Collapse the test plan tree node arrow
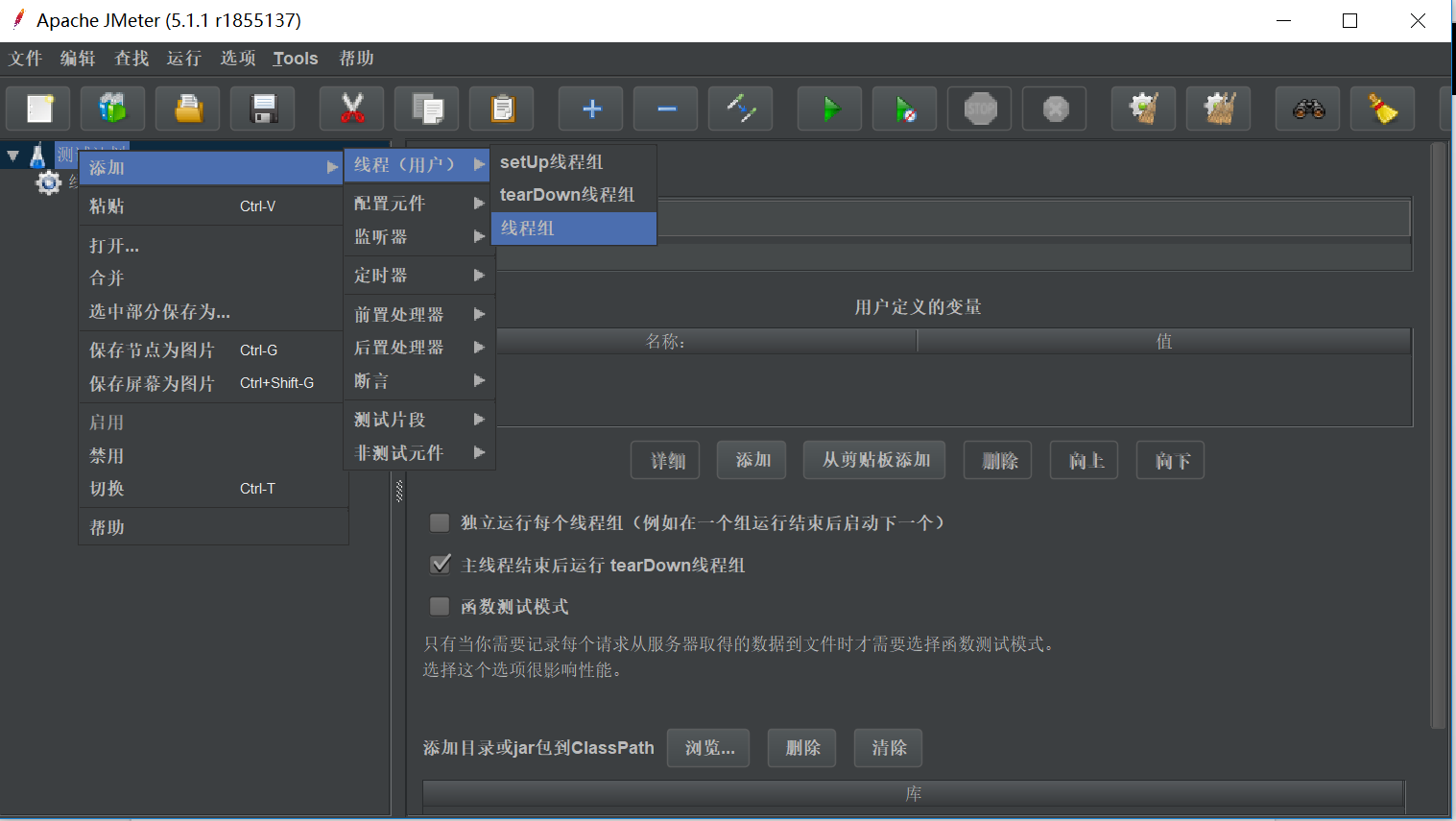 pos(13,155)
